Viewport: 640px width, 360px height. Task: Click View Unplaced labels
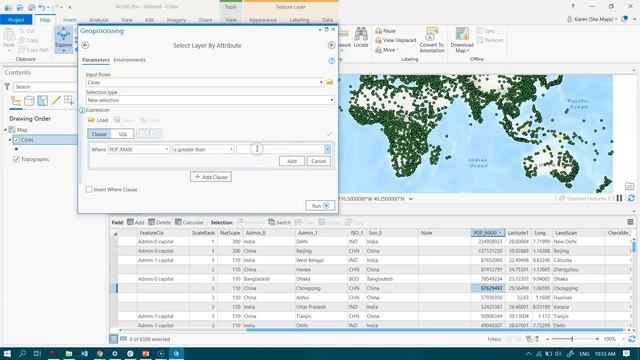[x=395, y=40]
